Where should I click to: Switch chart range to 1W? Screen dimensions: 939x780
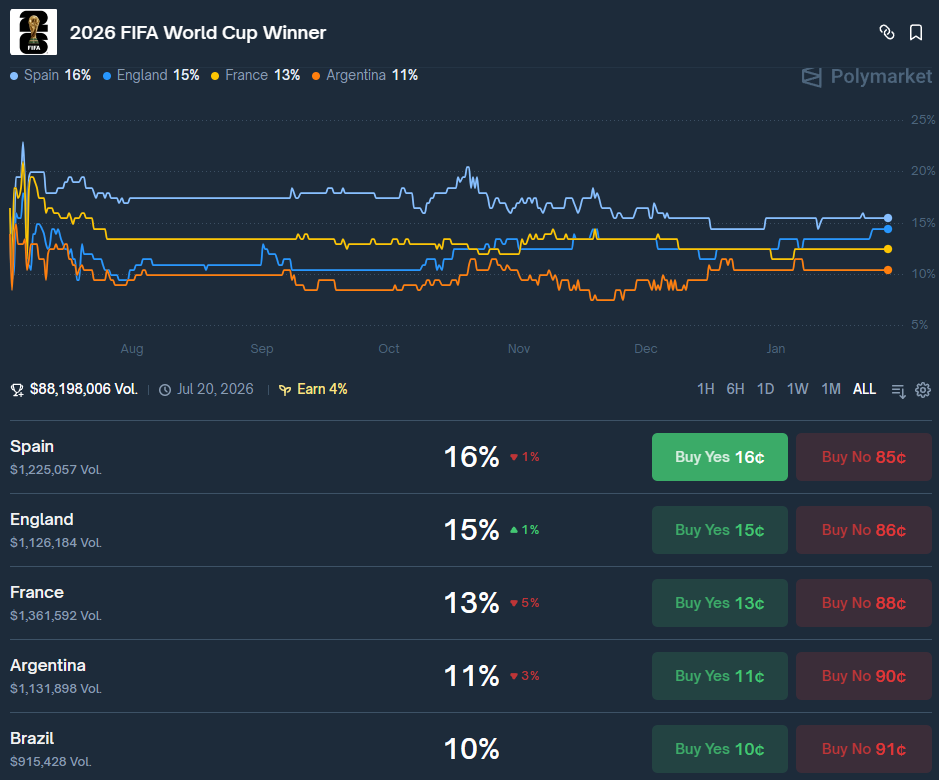797,389
